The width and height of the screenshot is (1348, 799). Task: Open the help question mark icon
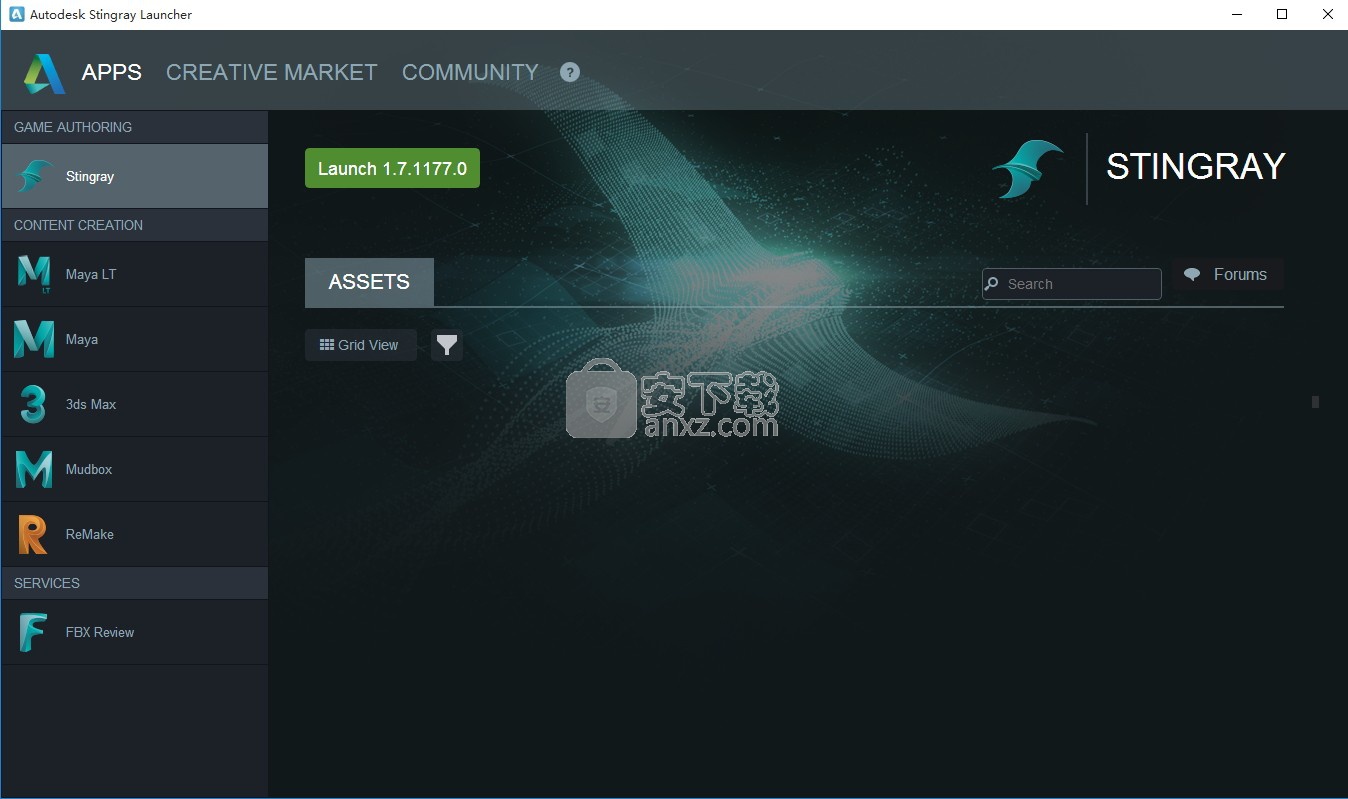[570, 72]
